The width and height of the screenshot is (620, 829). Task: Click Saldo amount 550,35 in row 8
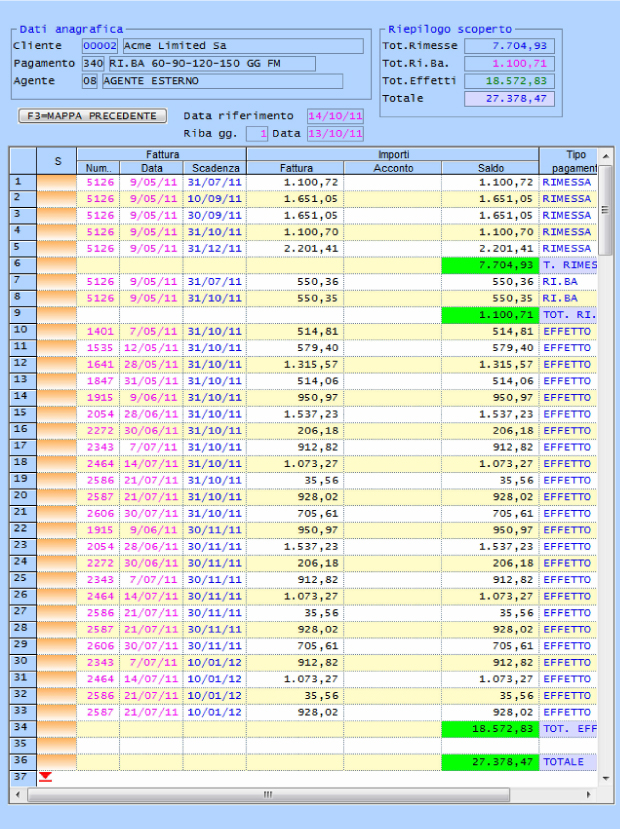[x=512, y=298]
